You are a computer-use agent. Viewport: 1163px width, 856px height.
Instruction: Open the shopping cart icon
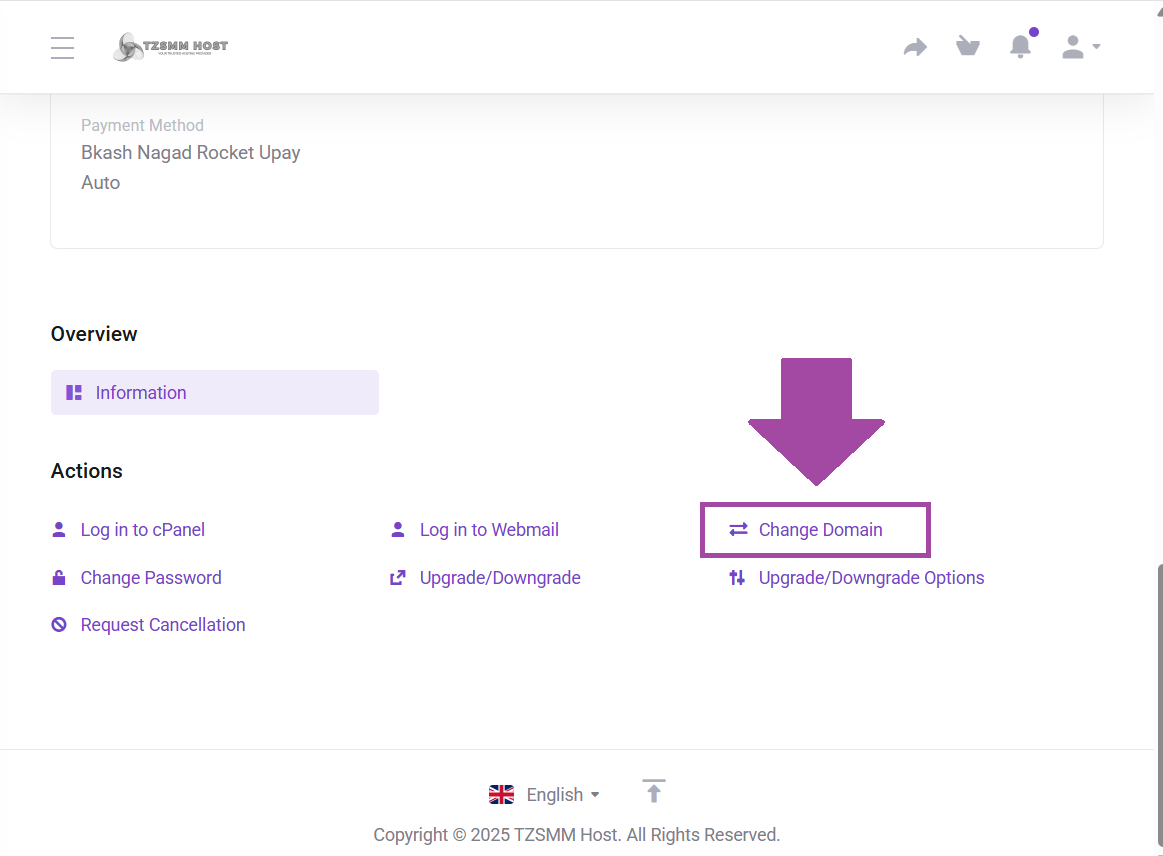(967, 46)
